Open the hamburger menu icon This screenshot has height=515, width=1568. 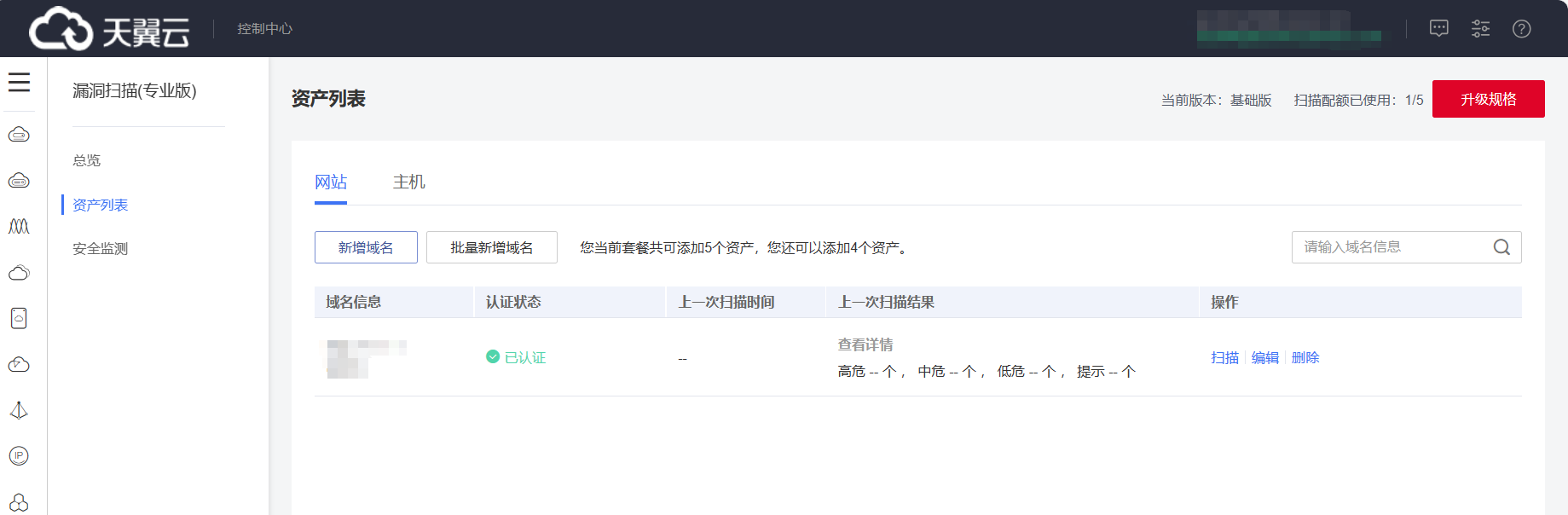pos(19,82)
